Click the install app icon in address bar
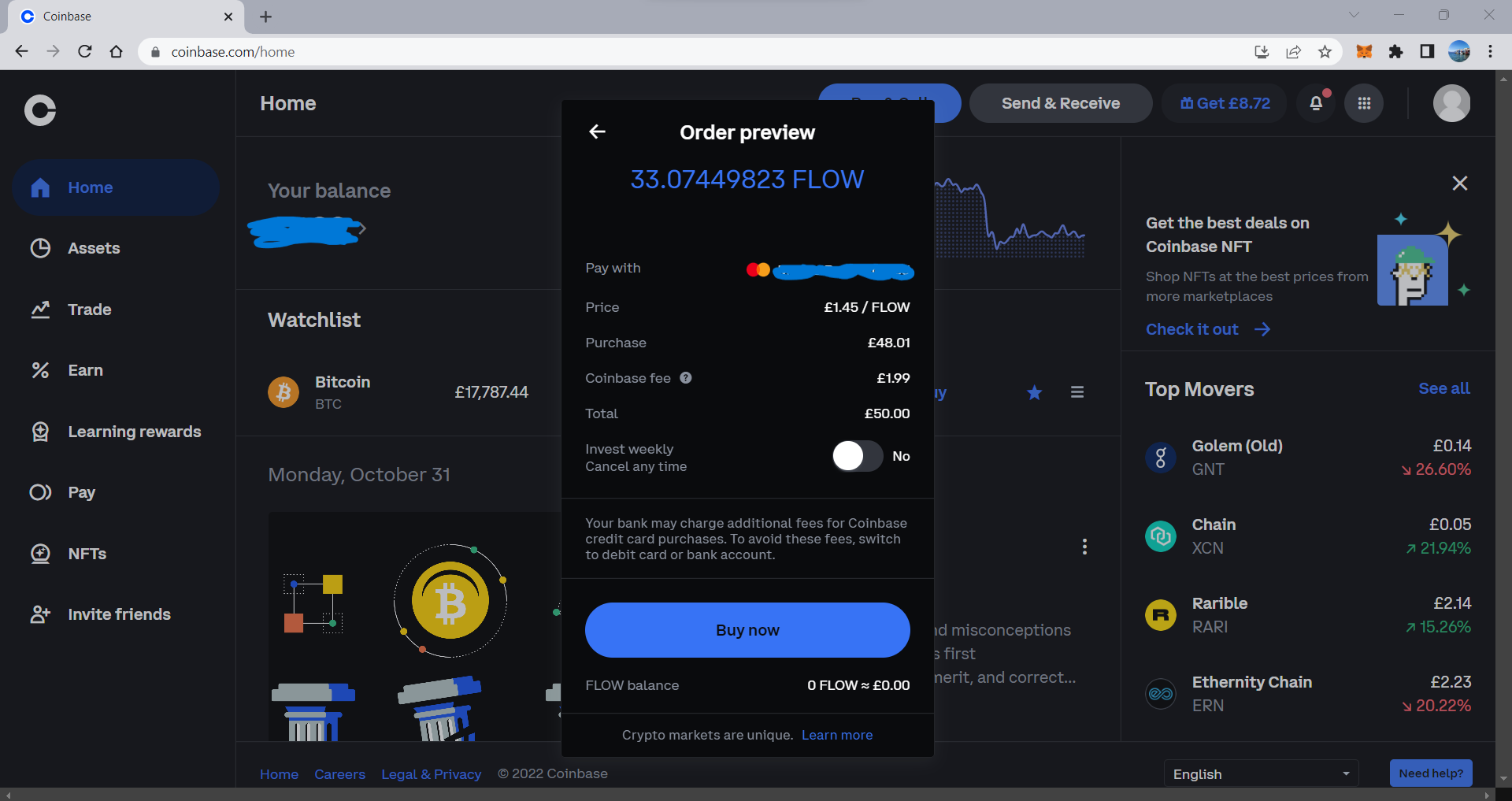The image size is (1512, 801). pyautogui.click(x=1262, y=52)
